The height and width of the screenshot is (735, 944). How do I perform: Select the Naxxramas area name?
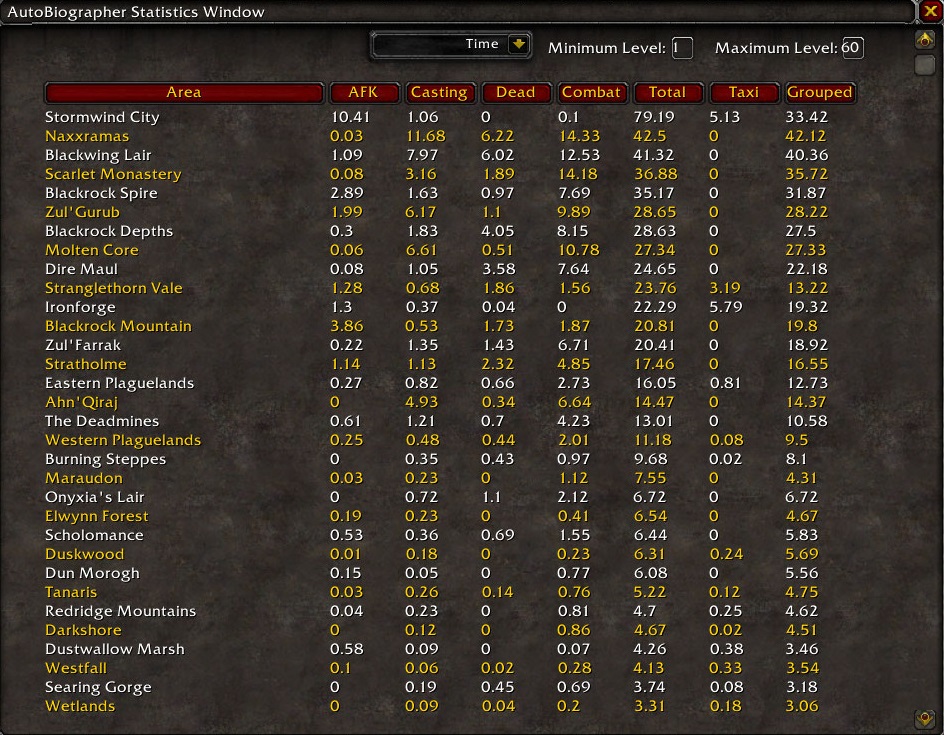pos(87,136)
